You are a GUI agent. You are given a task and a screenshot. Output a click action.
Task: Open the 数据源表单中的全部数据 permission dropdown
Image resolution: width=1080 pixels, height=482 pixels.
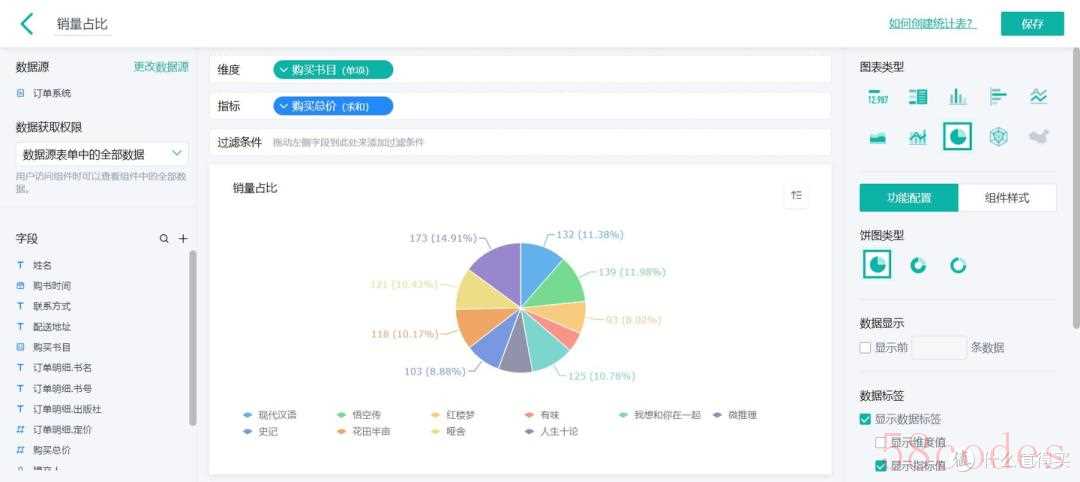pyautogui.click(x=102, y=154)
